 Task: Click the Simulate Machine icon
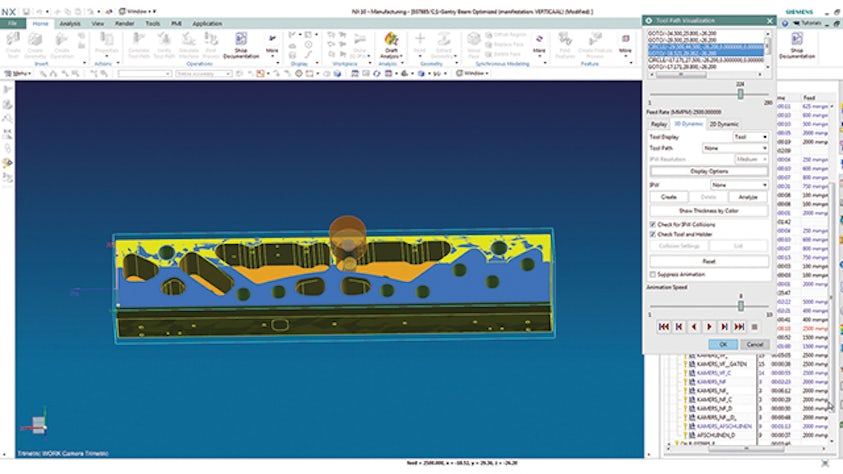coord(189,46)
